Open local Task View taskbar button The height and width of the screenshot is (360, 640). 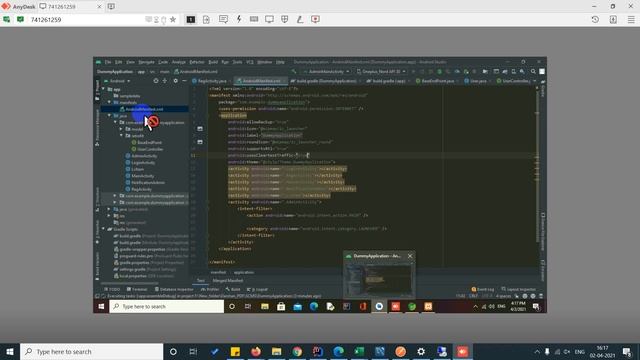[x=193, y=351]
